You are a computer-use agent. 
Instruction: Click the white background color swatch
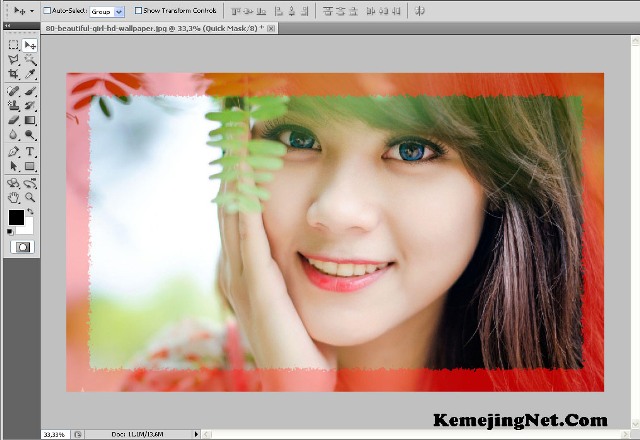(x=27, y=228)
